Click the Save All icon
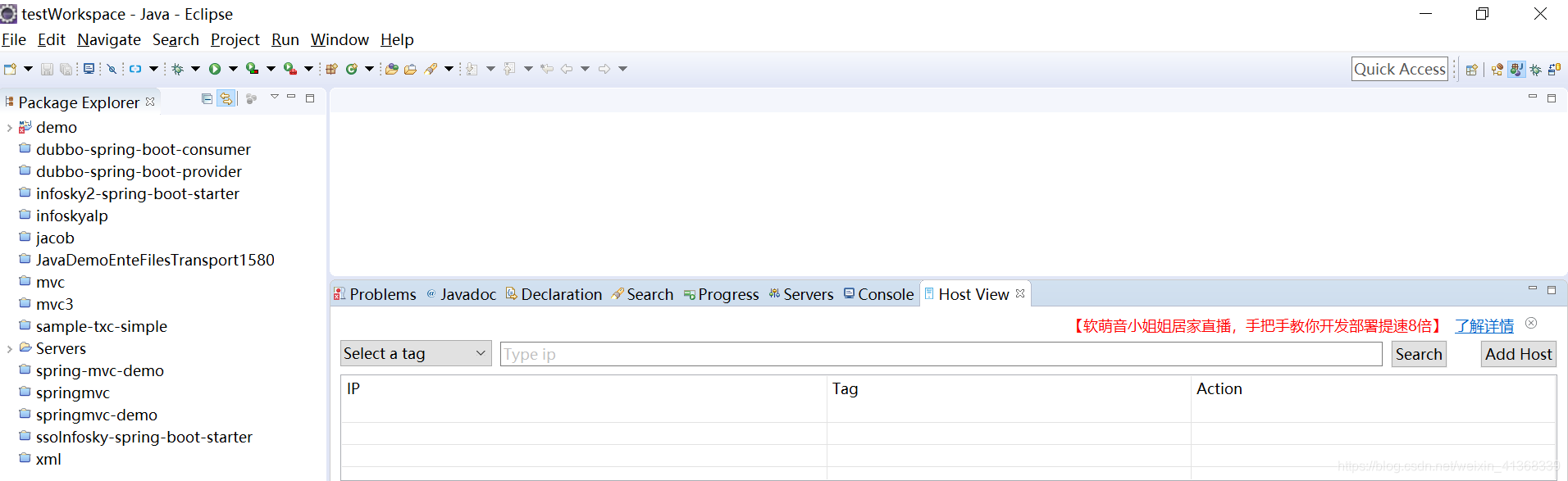 pyautogui.click(x=66, y=69)
